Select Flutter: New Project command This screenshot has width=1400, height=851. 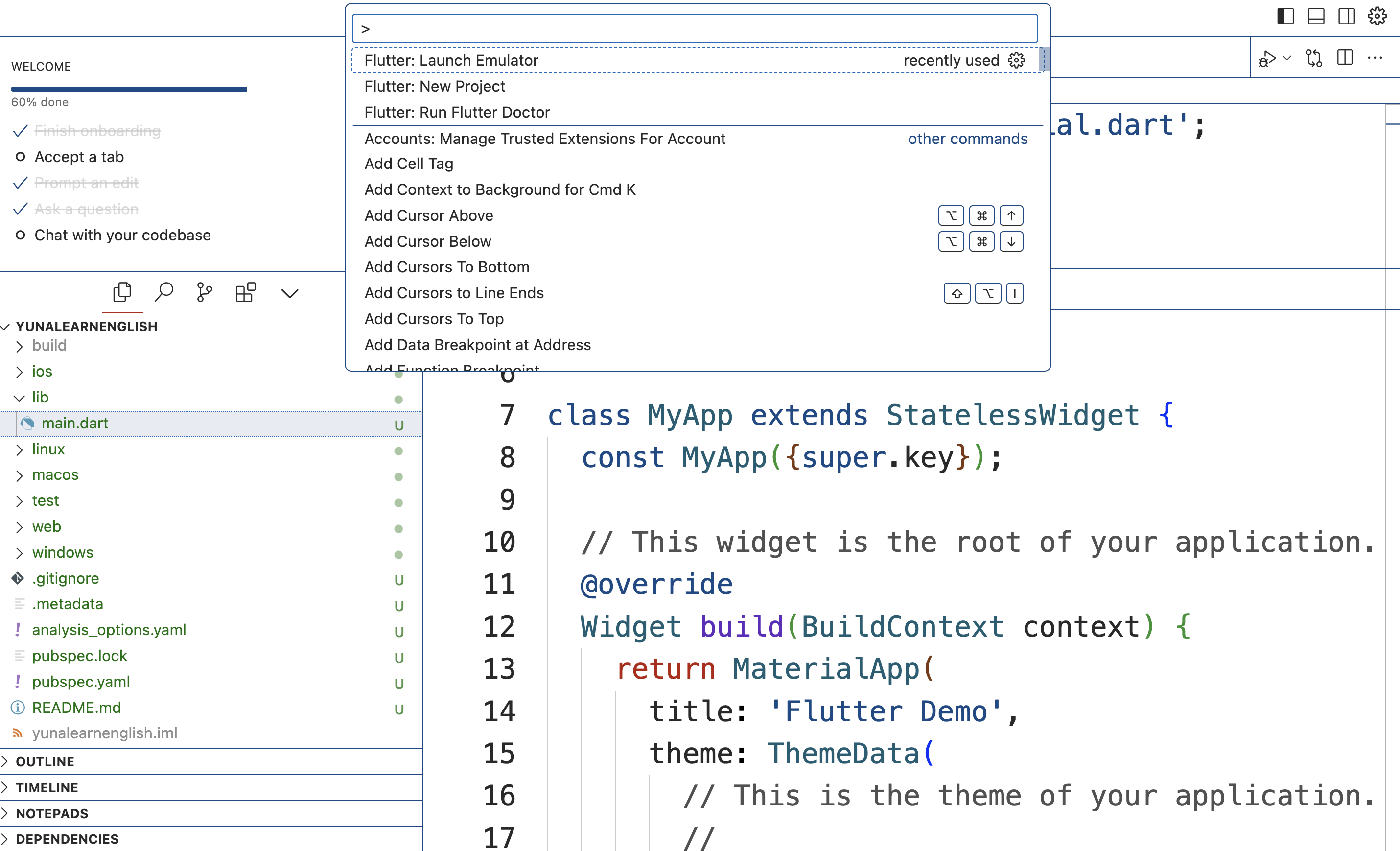(698, 86)
